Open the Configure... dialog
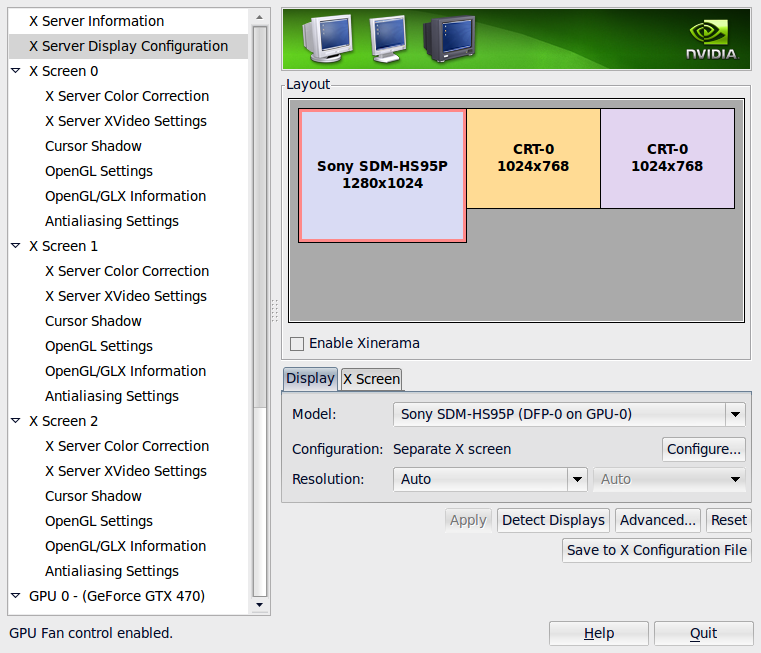761x653 pixels. click(704, 449)
